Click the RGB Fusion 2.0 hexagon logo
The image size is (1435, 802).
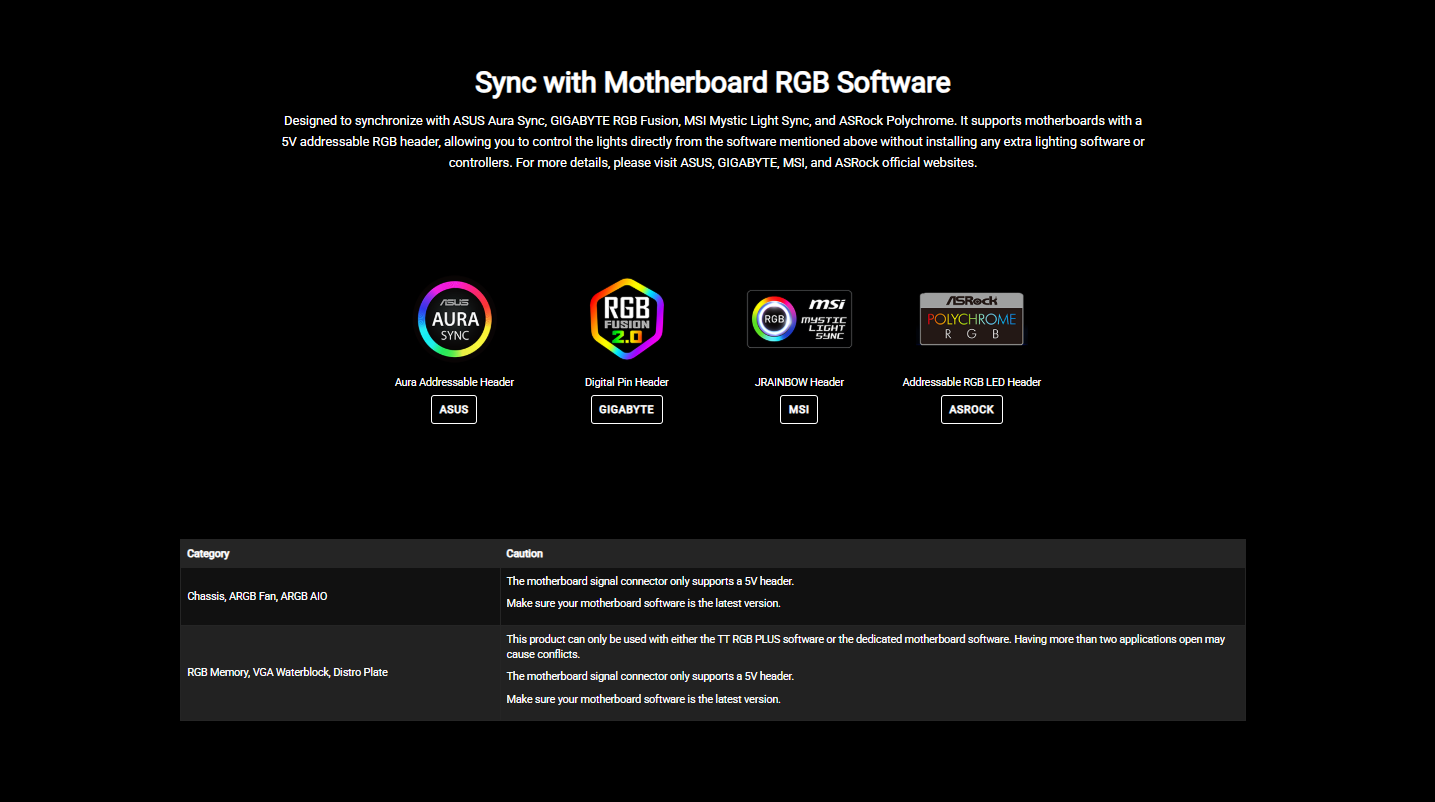[626, 319]
